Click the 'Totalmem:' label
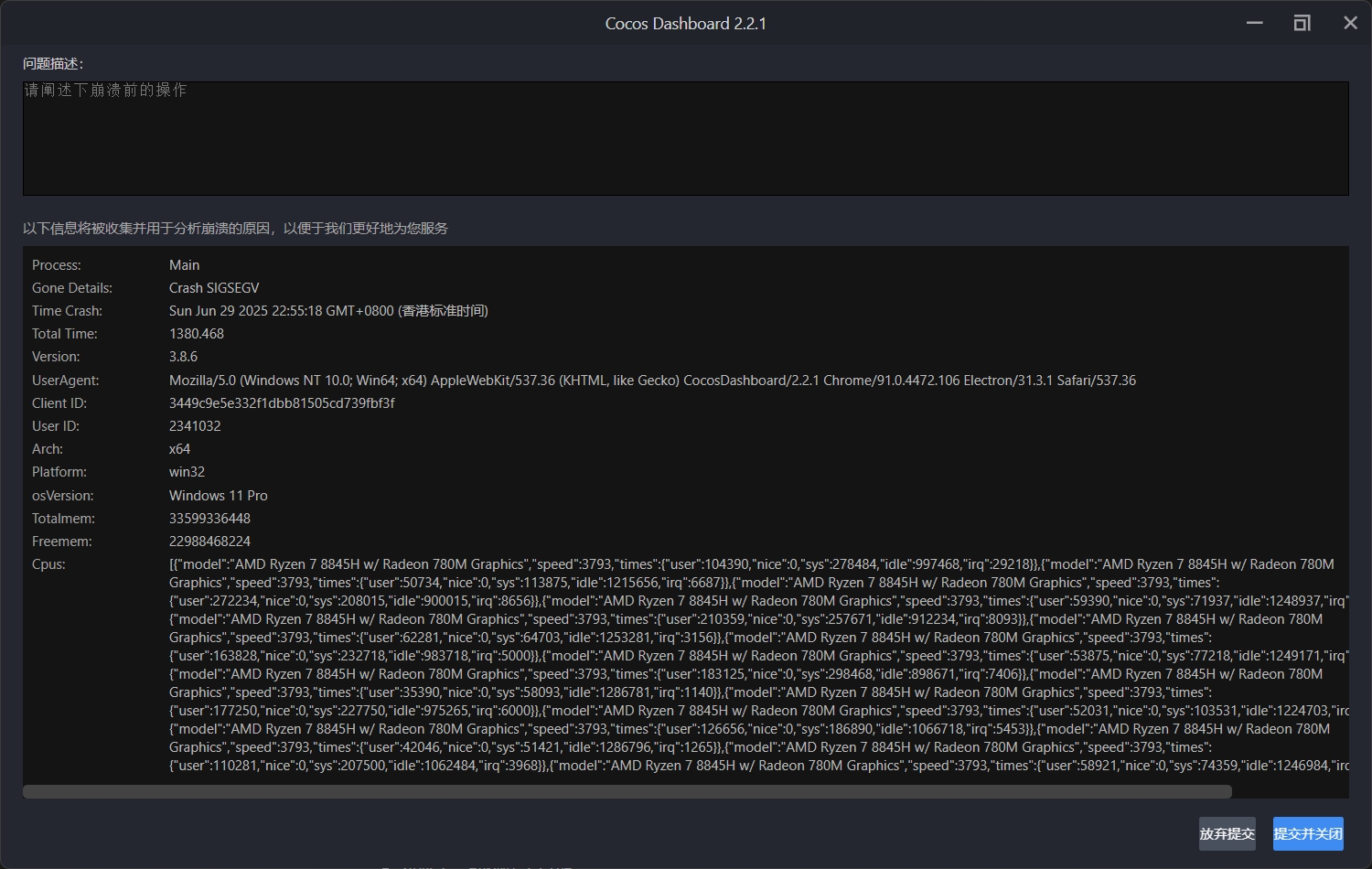Viewport: 1372px width, 869px height. click(x=64, y=519)
